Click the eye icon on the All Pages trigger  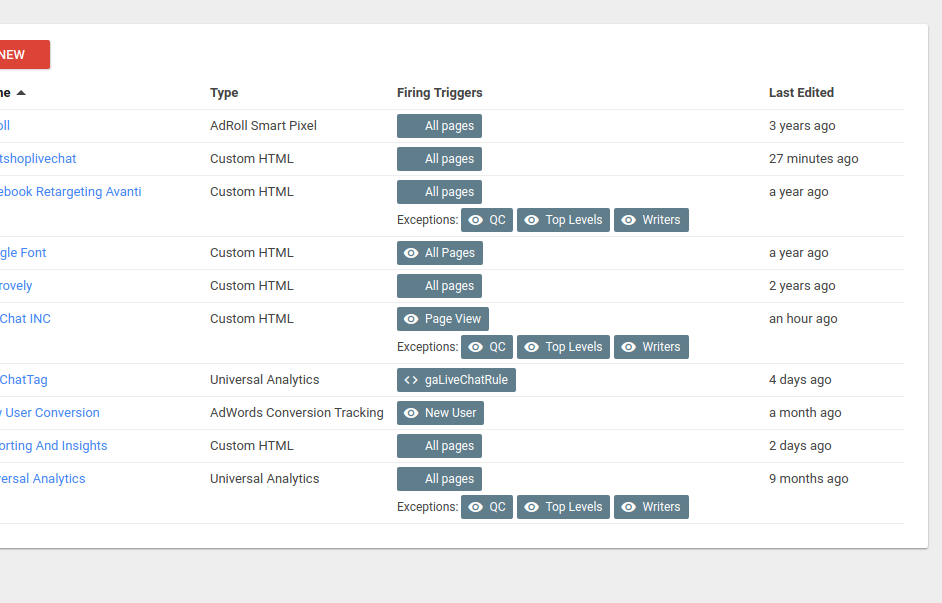coord(411,253)
